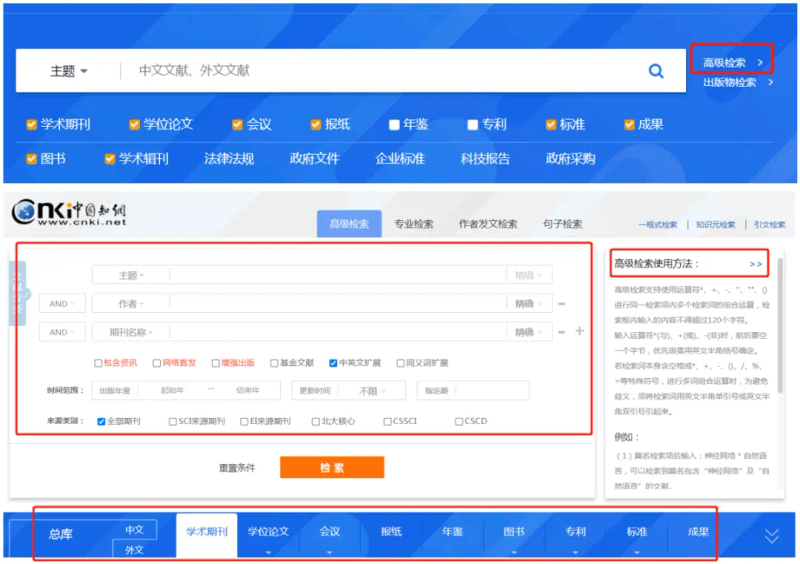Click the magnifier search icon
The image size is (800, 564).
coord(656,71)
